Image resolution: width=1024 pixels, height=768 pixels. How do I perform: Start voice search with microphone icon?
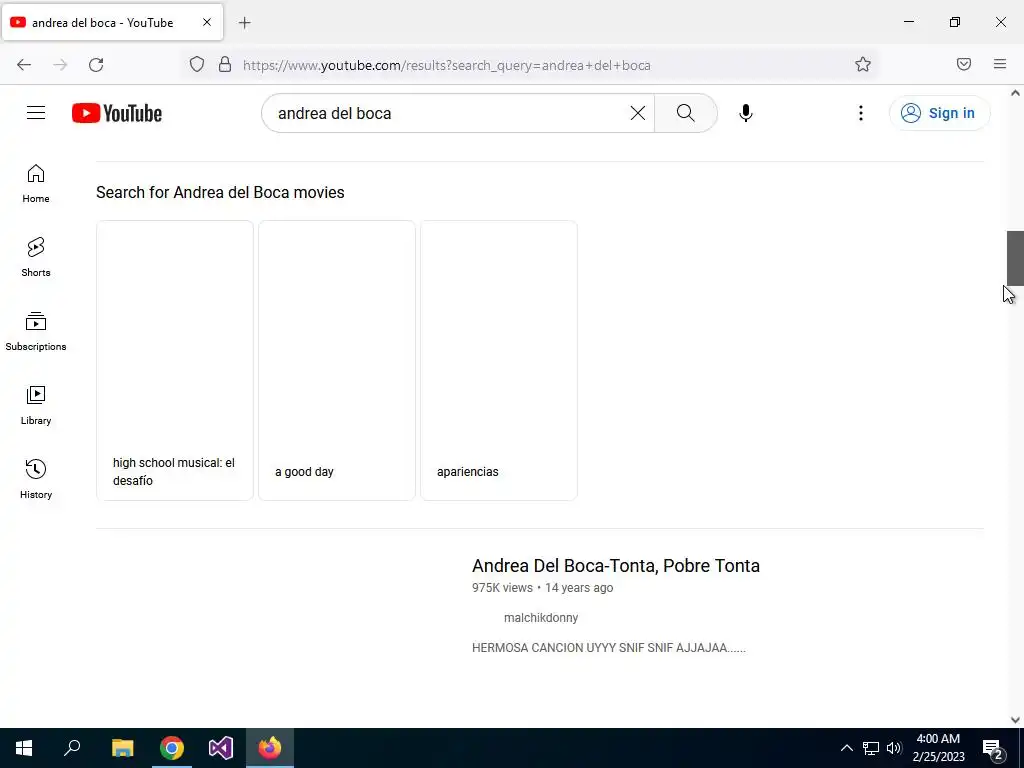[746, 113]
